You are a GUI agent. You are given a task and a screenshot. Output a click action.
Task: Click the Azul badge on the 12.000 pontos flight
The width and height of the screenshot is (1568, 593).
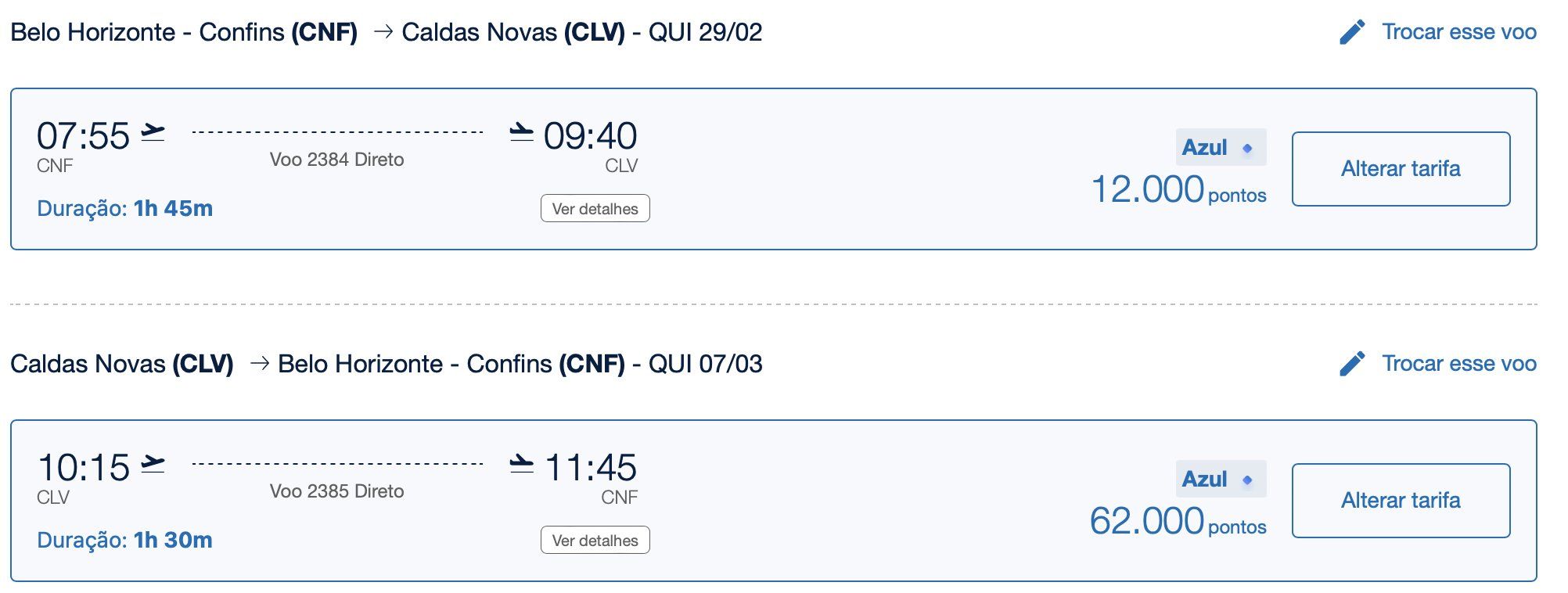pos(1221,147)
